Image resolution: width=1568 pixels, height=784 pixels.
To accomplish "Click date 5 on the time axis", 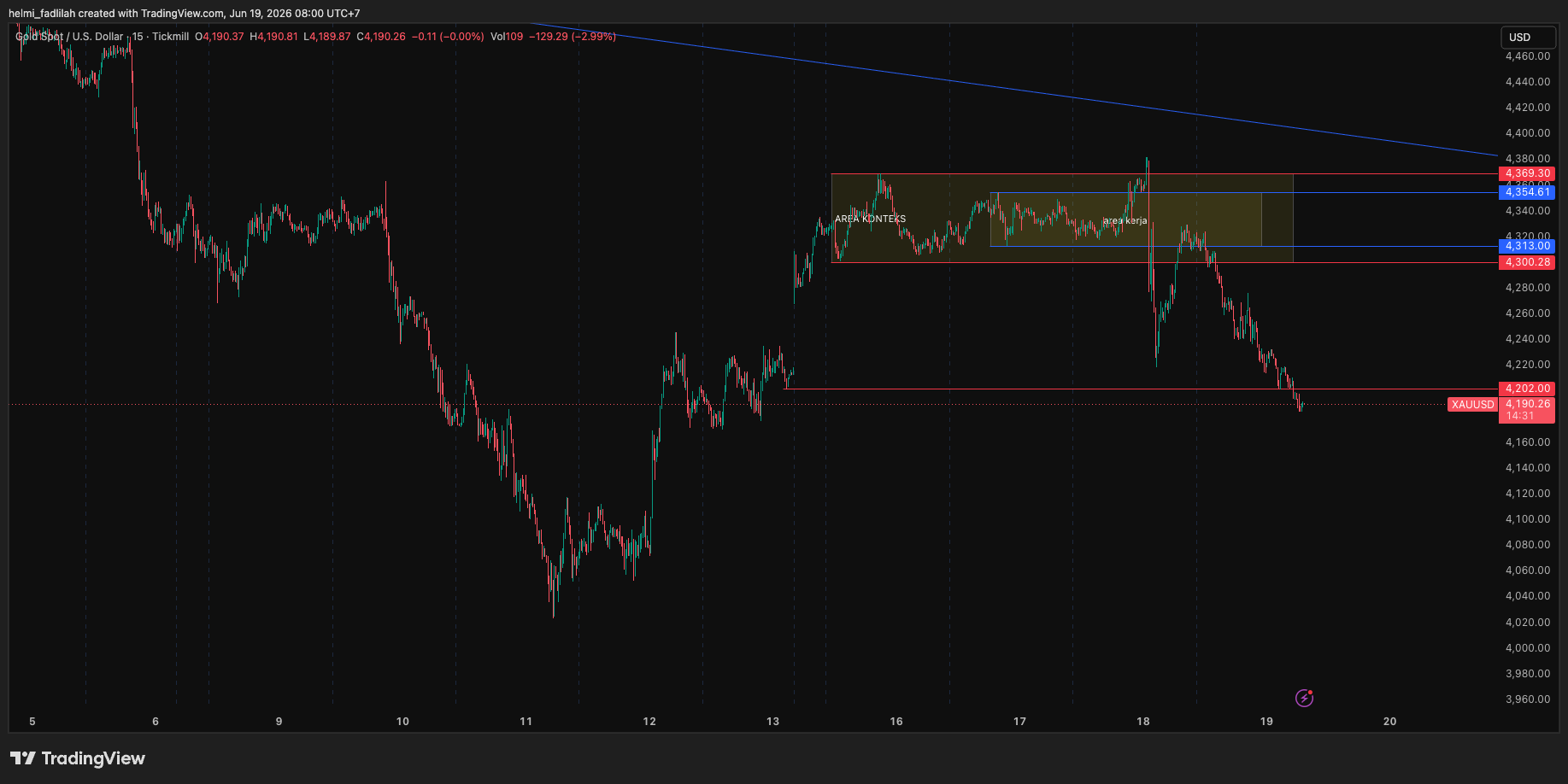I will click(x=32, y=722).
